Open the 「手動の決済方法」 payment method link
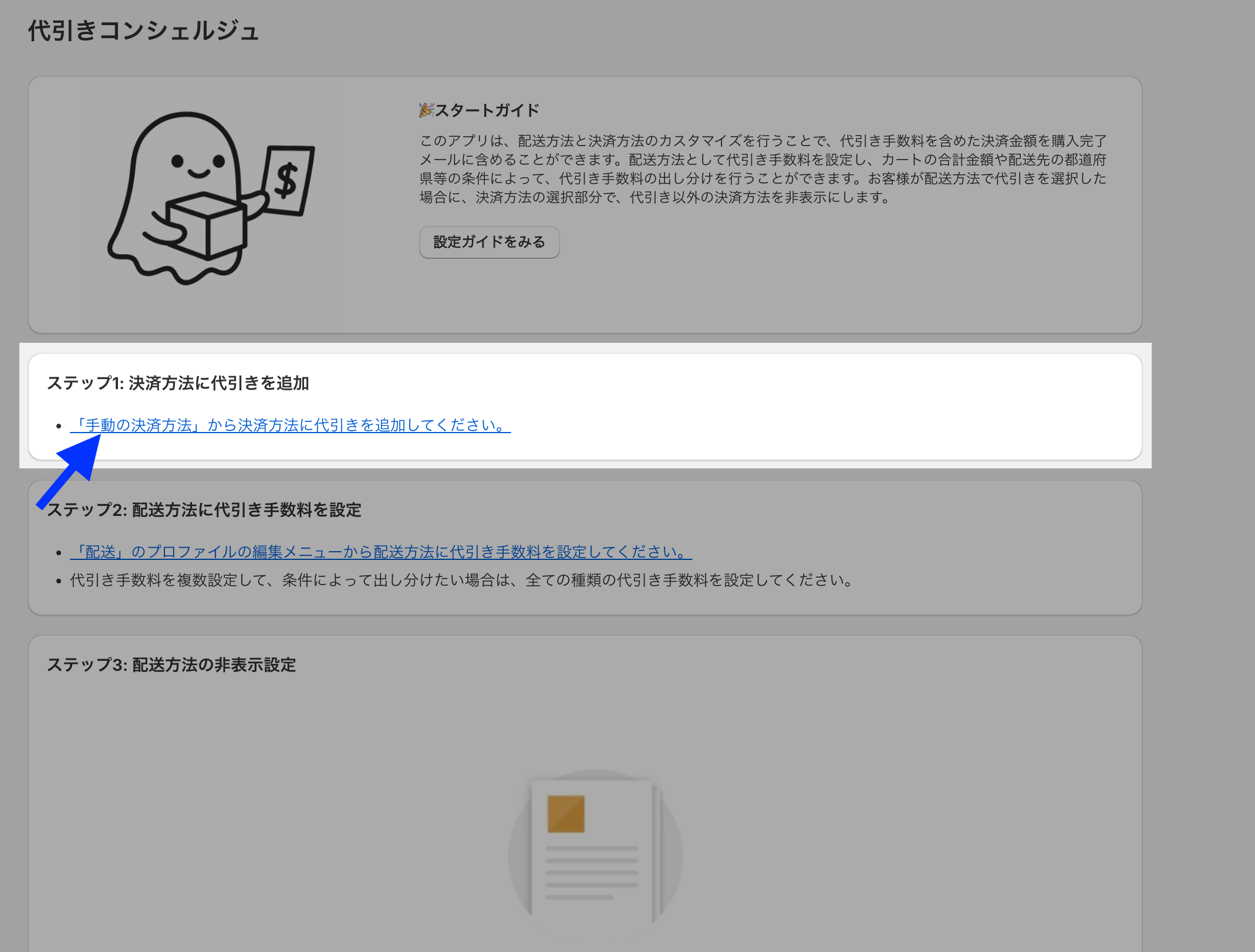The height and width of the screenshot is (952, 1255). tap(290, 425)
